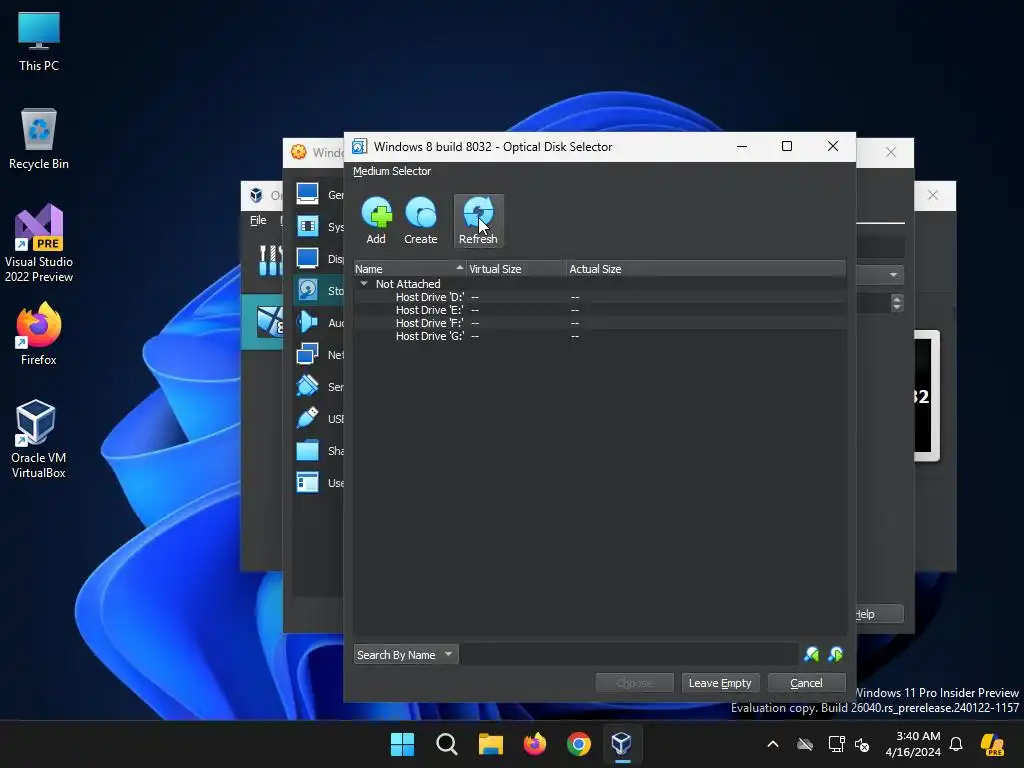This screenshot has width=1024, height=768.
Task: Click Help button in settings window
Action: point(879,614)
